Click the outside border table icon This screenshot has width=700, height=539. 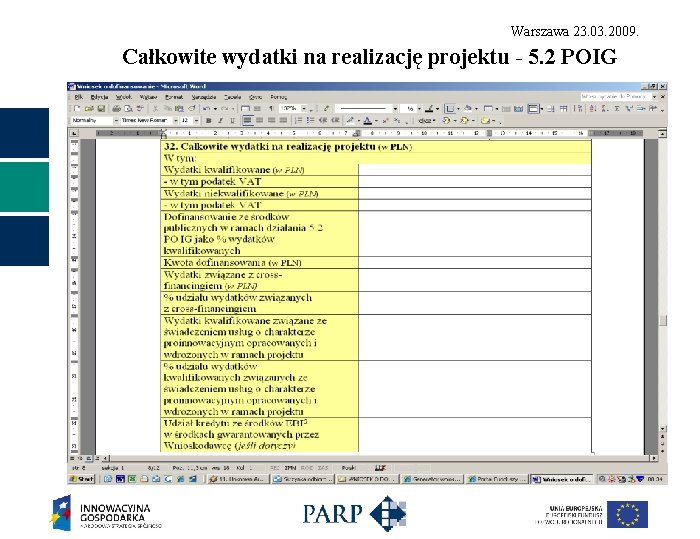[x=450, y=108]
